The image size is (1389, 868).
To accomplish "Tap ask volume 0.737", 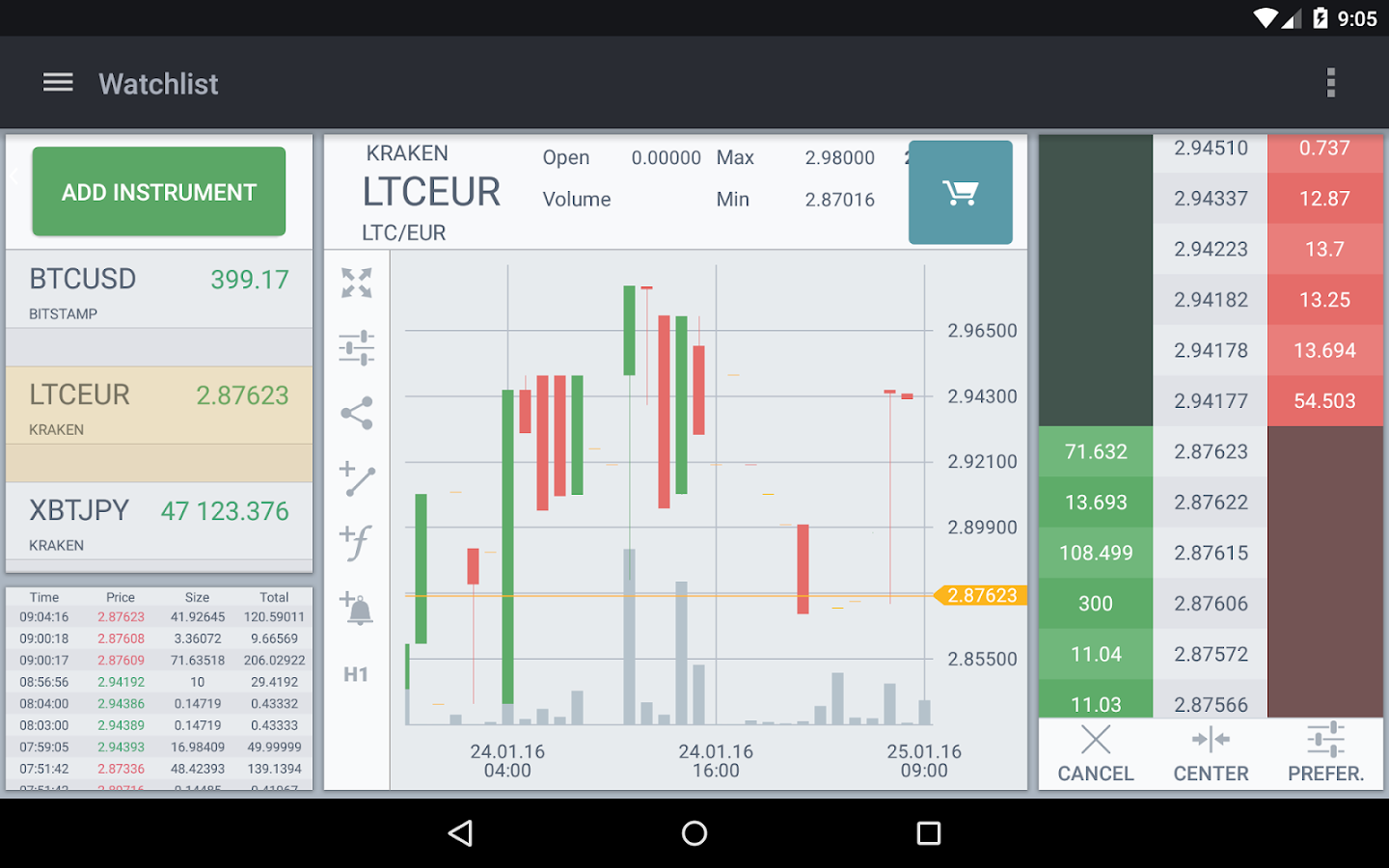I will (1325, 149).
